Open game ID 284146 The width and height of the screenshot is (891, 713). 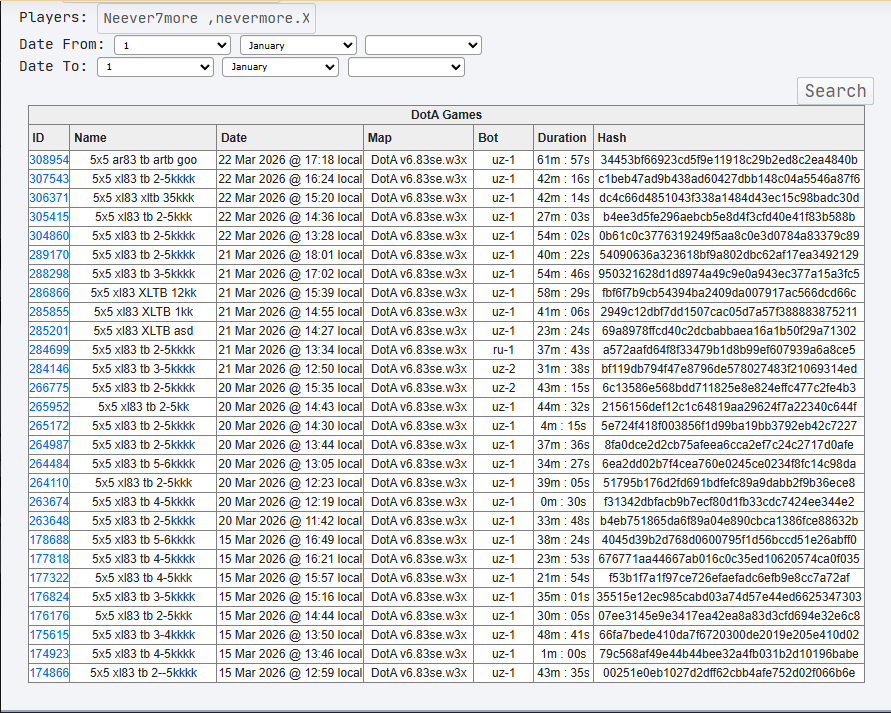click(x=49, y=369)
